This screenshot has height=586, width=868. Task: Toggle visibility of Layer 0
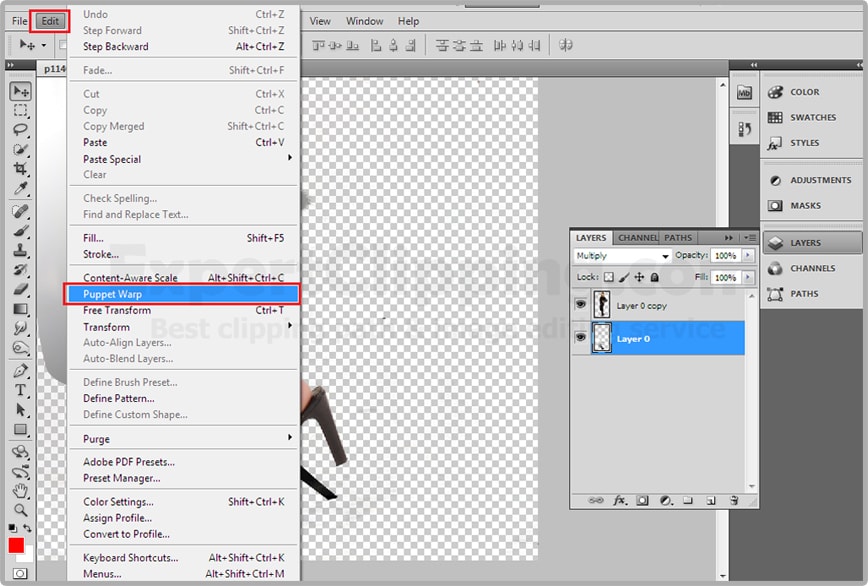click(x=580, y=339)
